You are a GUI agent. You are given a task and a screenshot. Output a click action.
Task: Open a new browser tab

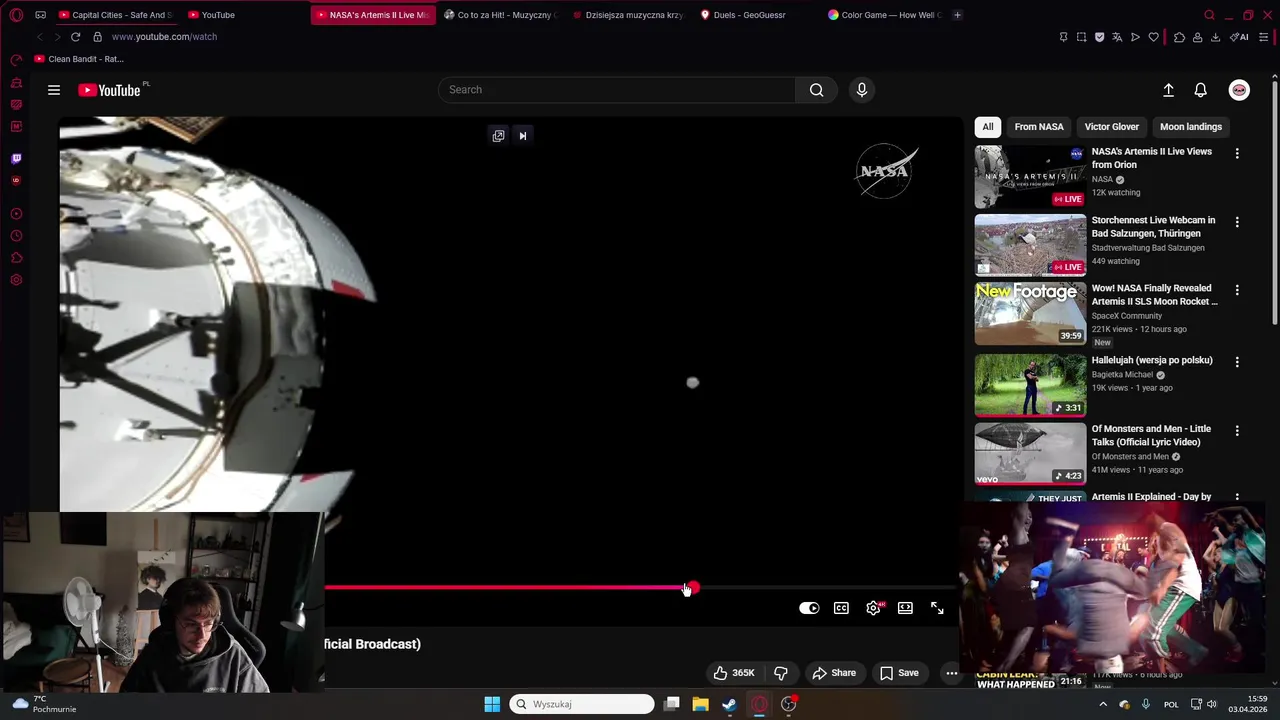(957, 15)
